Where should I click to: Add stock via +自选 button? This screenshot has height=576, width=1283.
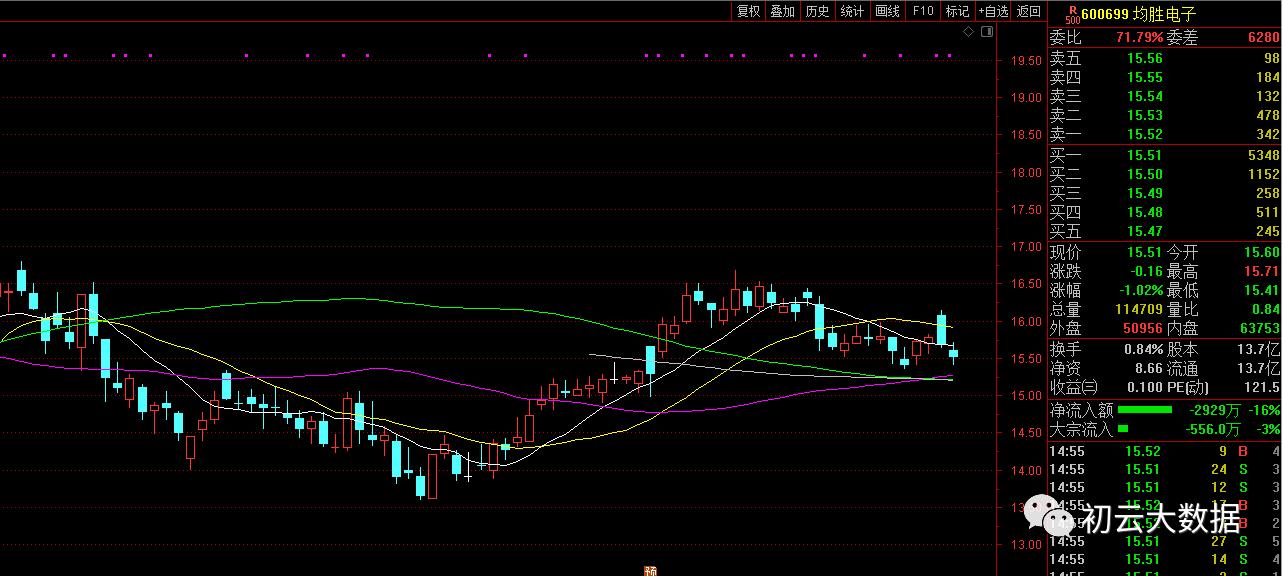point(993,11)
